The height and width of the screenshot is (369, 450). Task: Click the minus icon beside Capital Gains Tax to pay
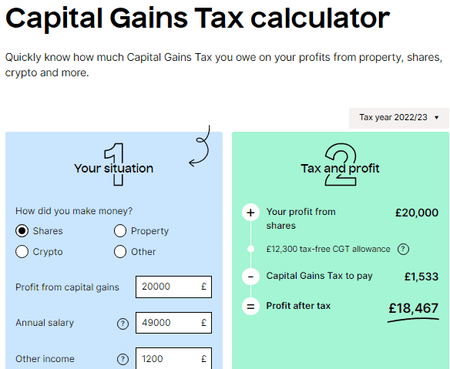pyautogui.click(x=251, y=276)
